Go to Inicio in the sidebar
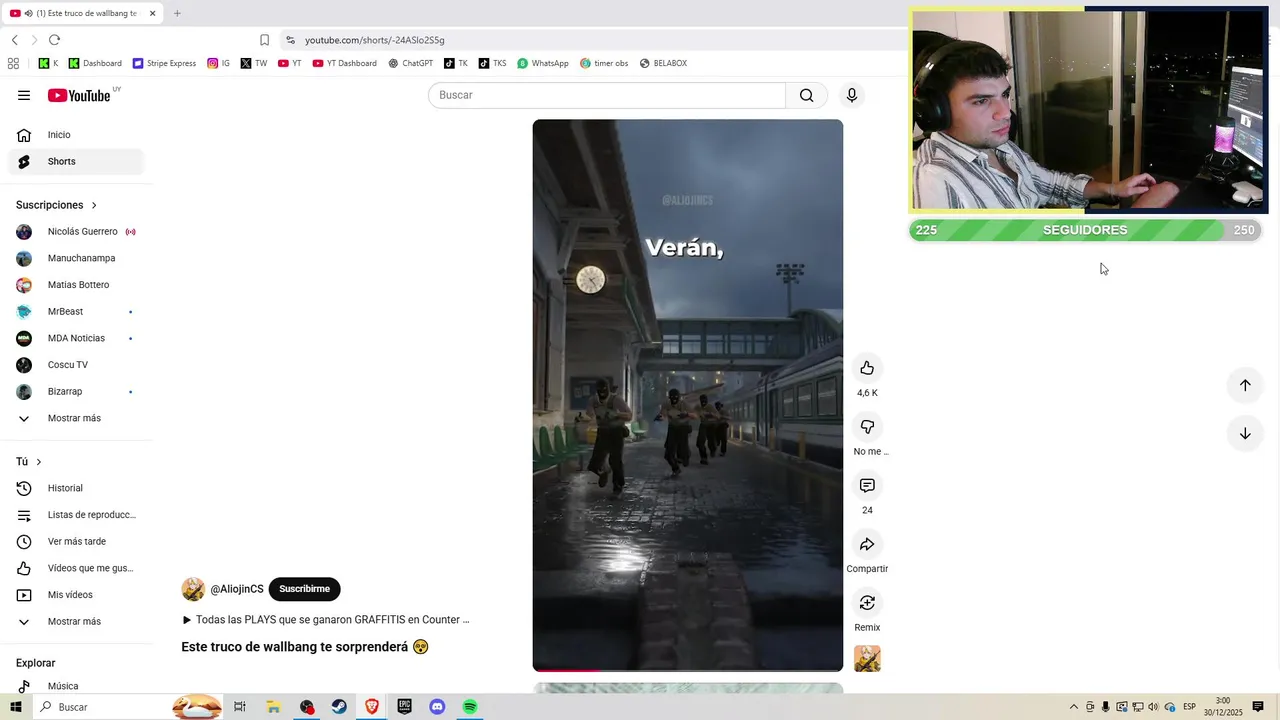 (x=76, y=135)
